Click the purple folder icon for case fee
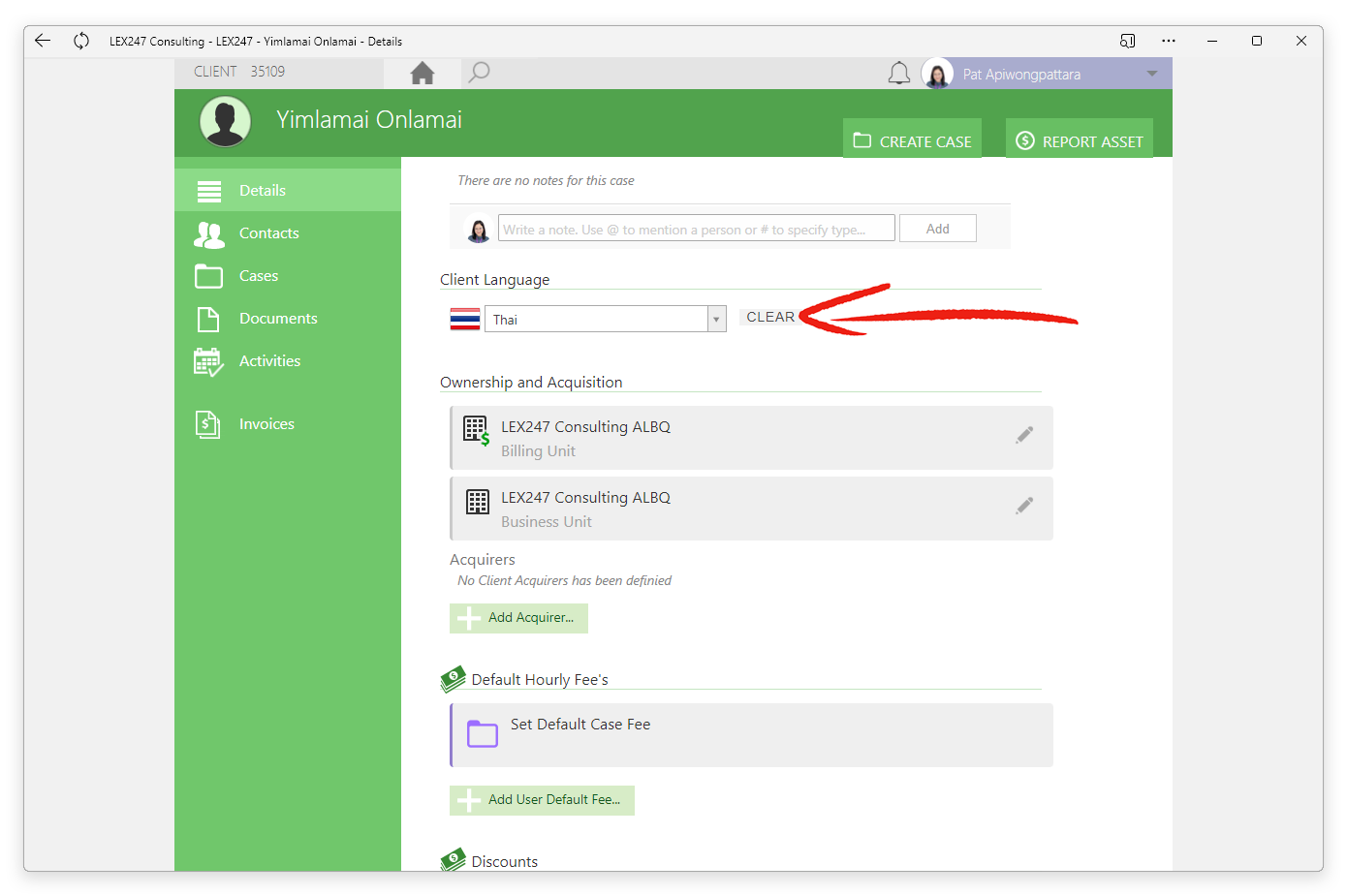 482,733
